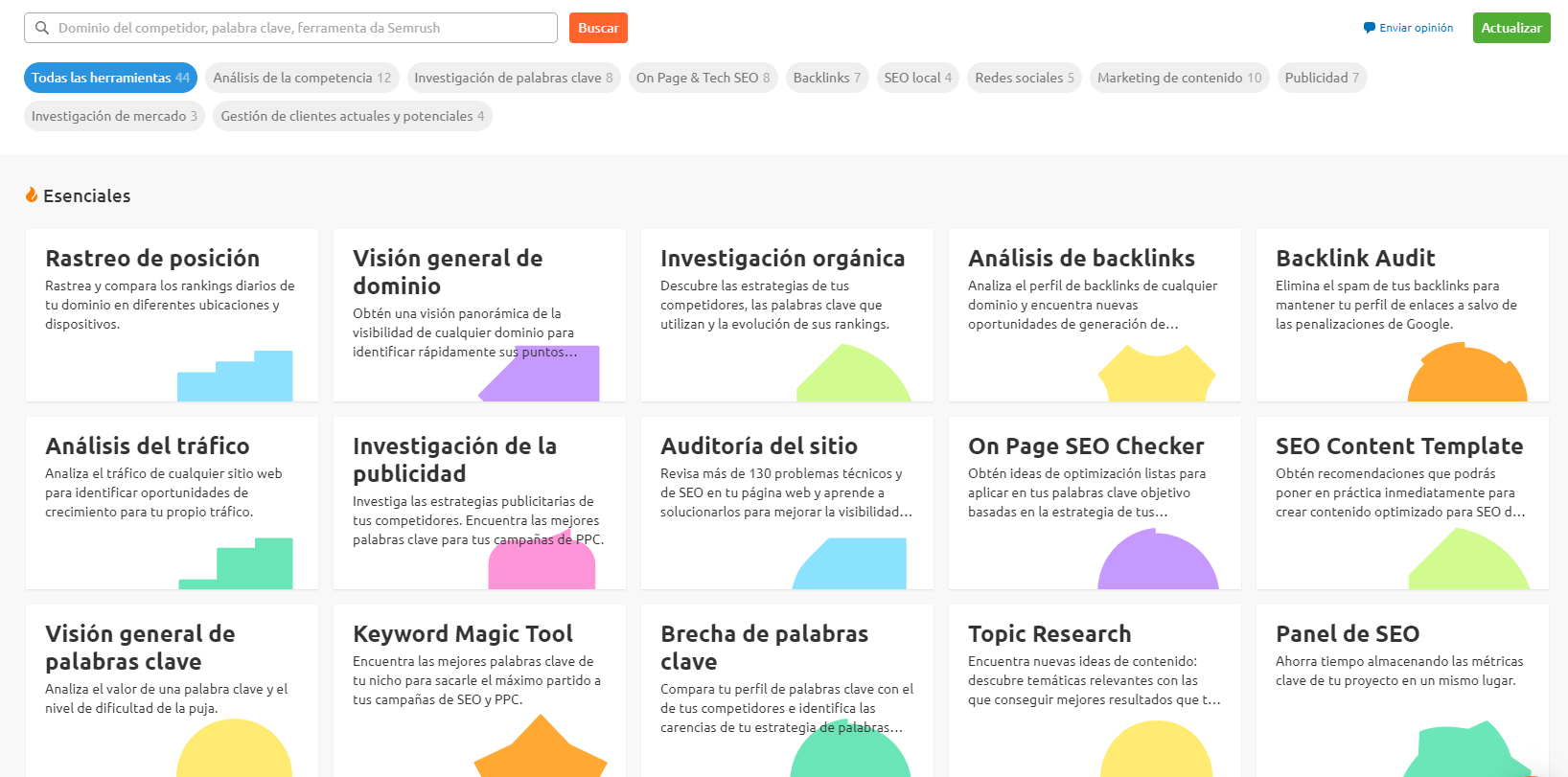This screenshot has width=1568, height=777.
Task: Click the green Actualizar button
Action: (1510, 28)
